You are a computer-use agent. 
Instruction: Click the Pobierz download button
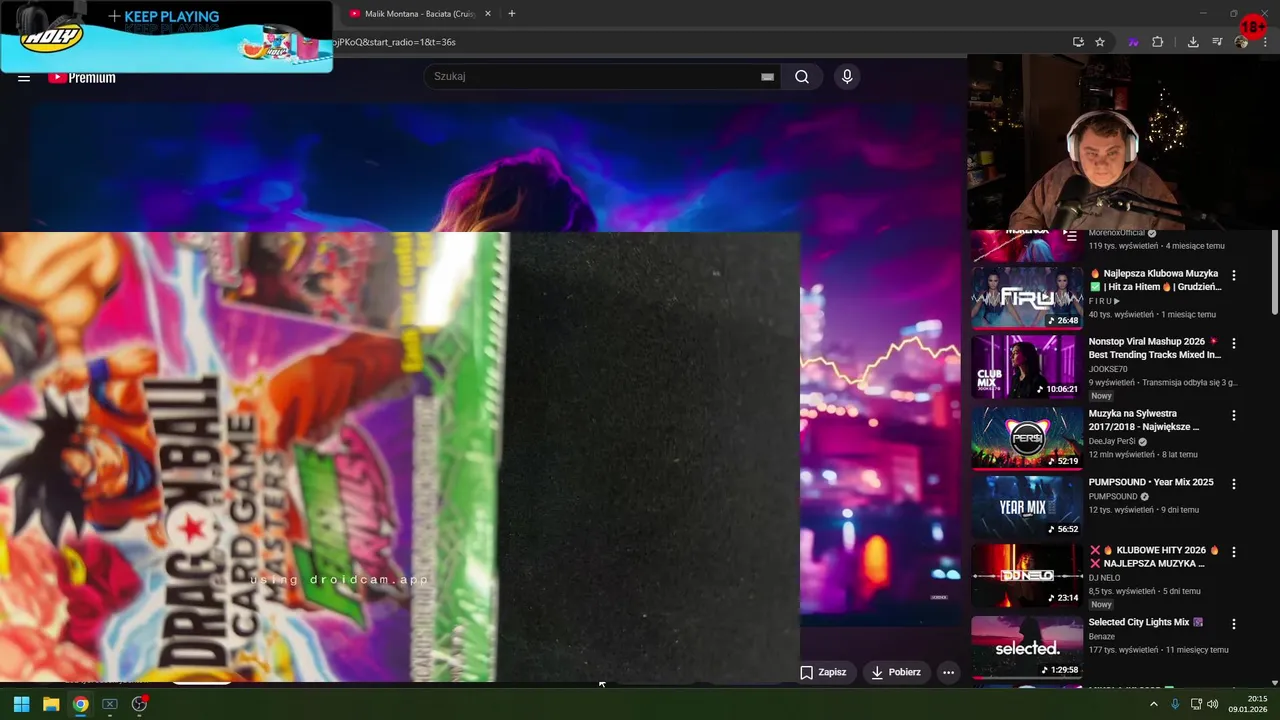(896, 672)
